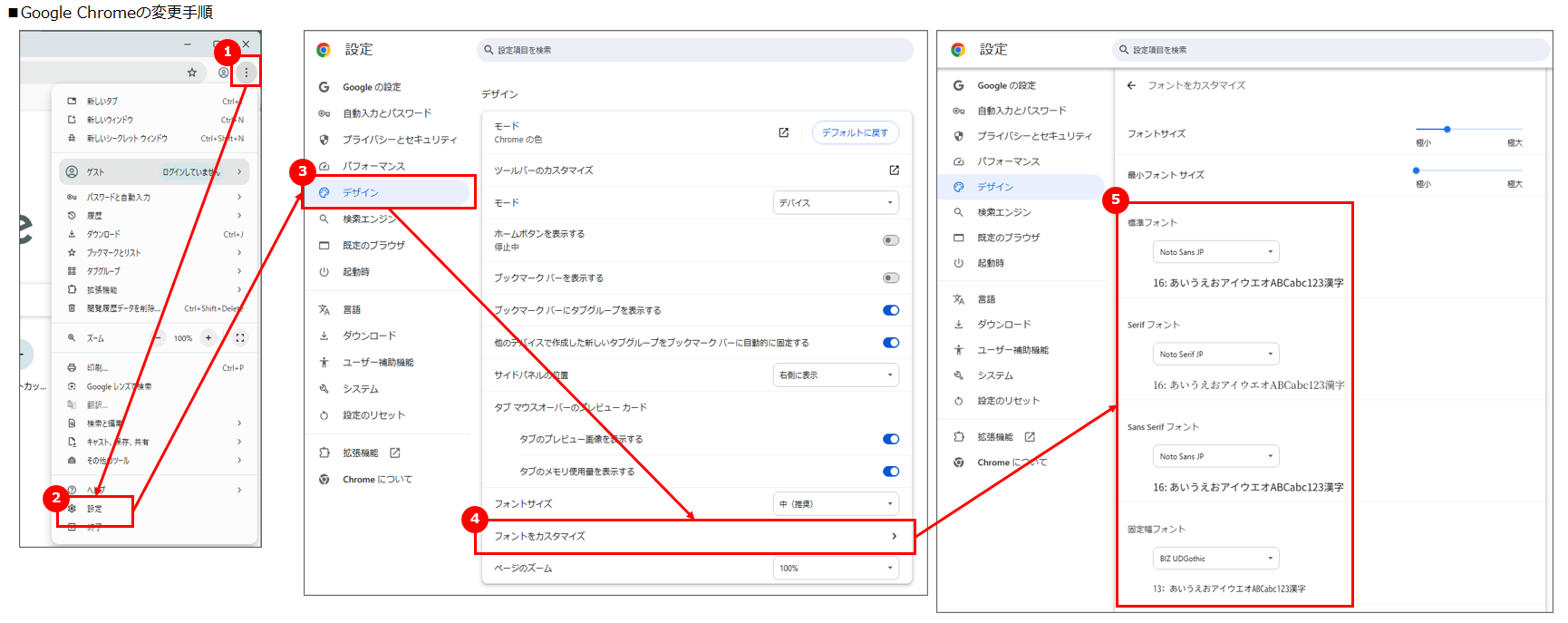Click the external link icon for Chrome の色
Image resolution: width=1568 pixels, height=623 pixels.
[784, 132]
